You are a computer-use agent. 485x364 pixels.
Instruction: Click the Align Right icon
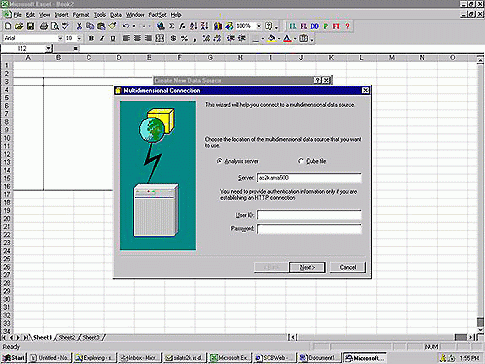(x=148, y=38)
